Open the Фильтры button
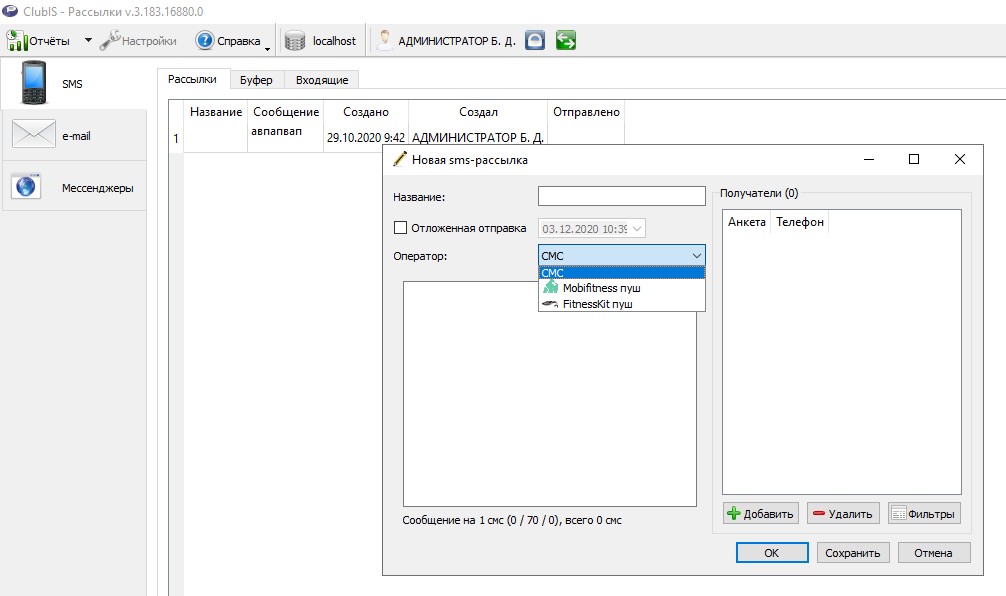1006x596 pixels. (924, 513)
